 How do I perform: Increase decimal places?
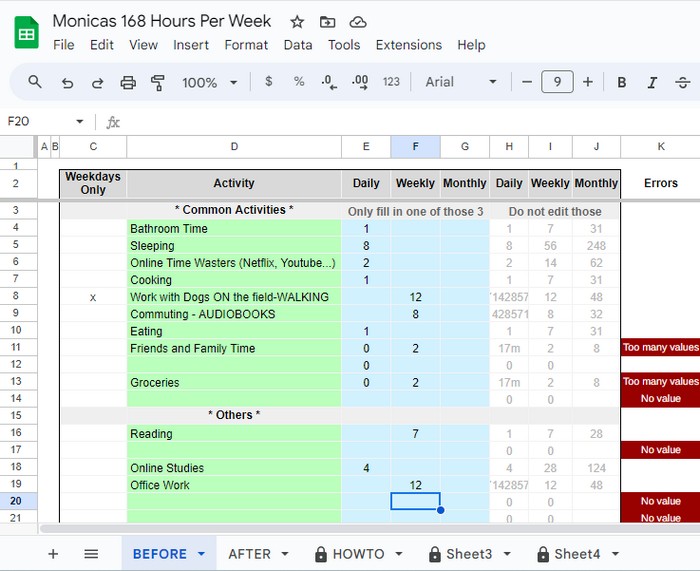[360, 83]
